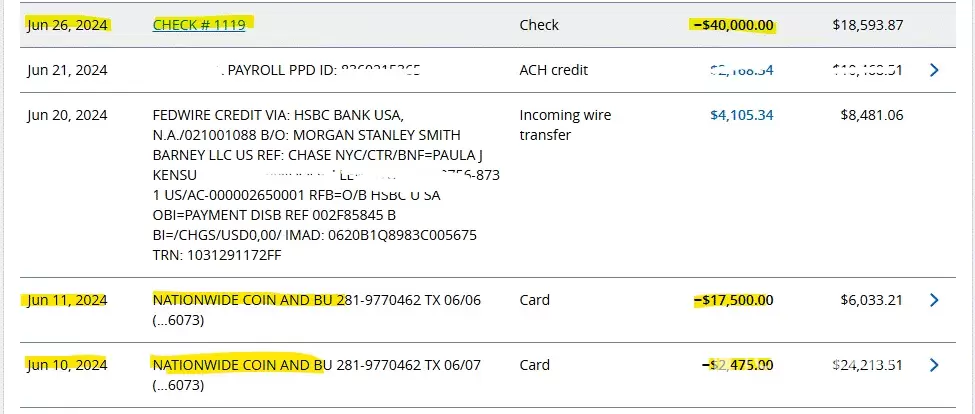This screenshot has height=414, width=975.
Task: Click the TX 06/07 Nationwide Coin description
Action: (x=316, y=364)
